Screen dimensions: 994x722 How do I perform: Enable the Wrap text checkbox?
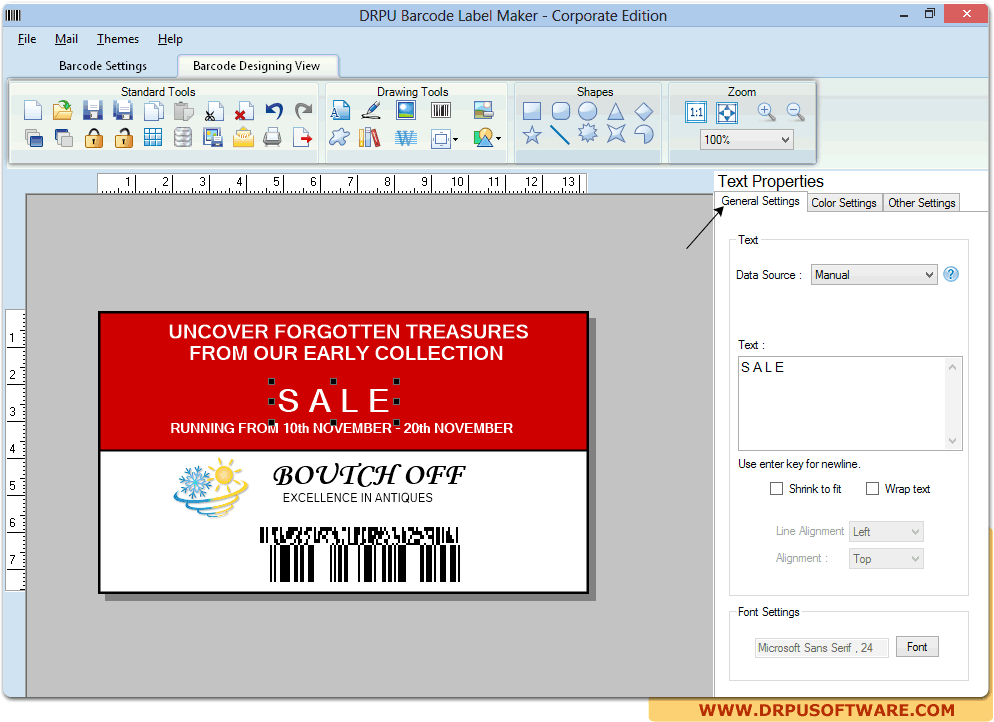point(872,489)
